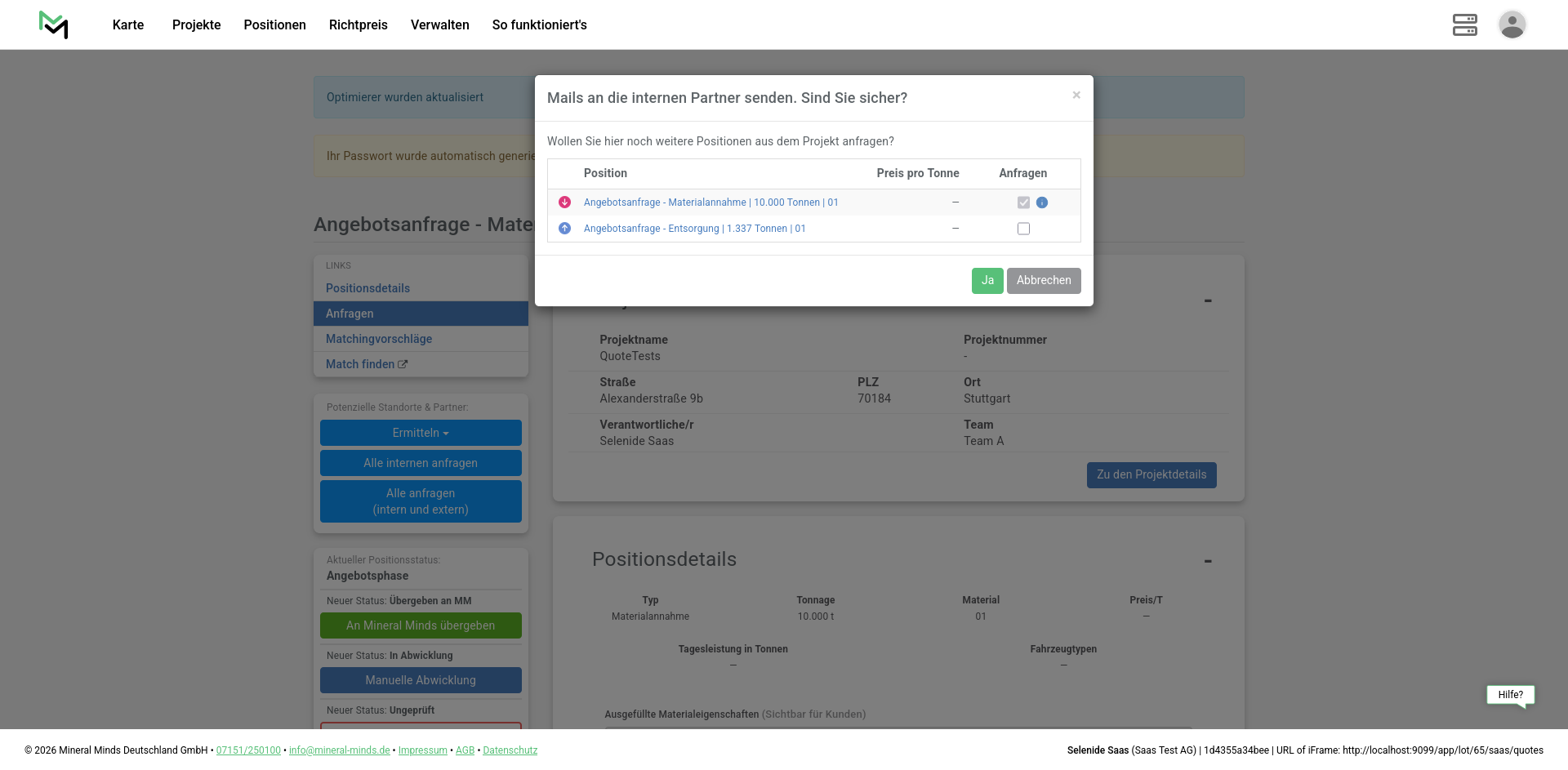
Task: Click the external link icon by Match finden
Action: click(403, 364)
